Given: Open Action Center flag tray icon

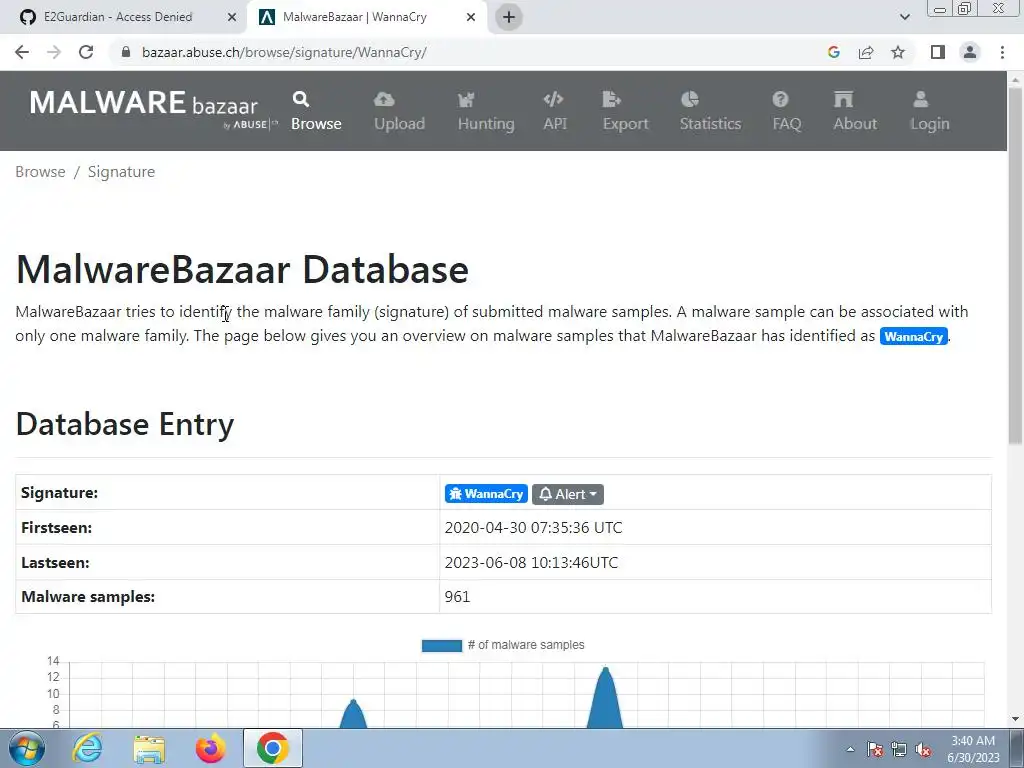Looking at the screenshot, I should tap(875, 750).
